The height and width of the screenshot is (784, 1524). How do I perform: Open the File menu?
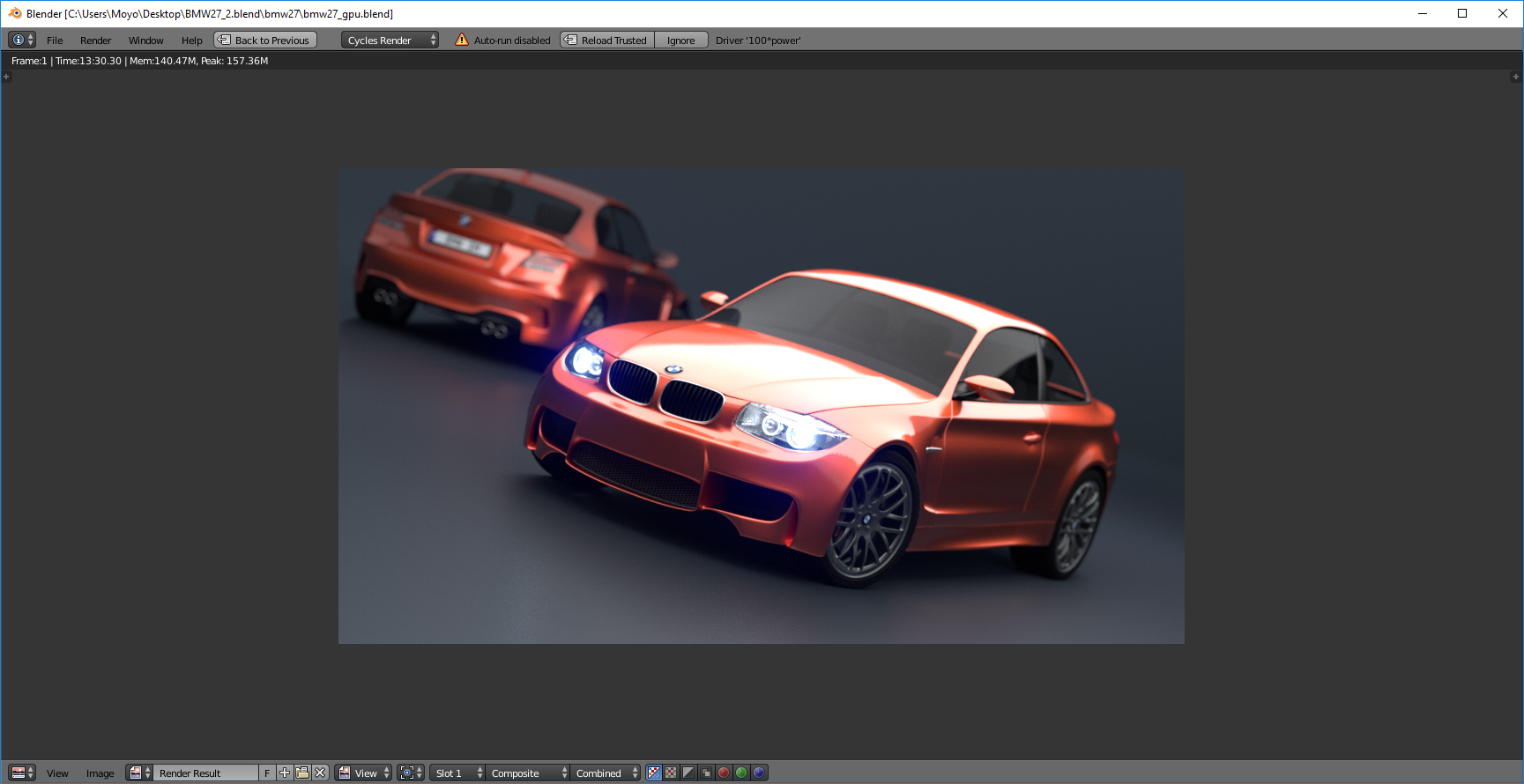(55, 41)
